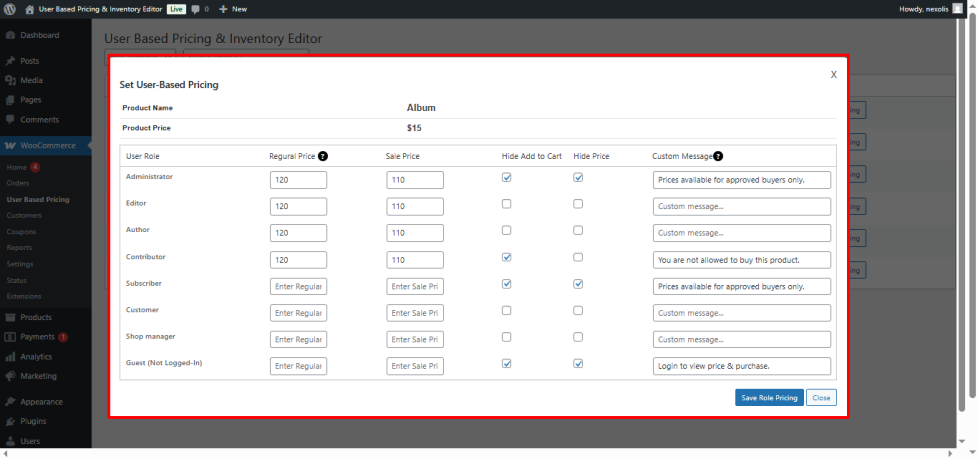
Task: Click the Shop manager Regular Price field
Action: (x=298, y=340)
